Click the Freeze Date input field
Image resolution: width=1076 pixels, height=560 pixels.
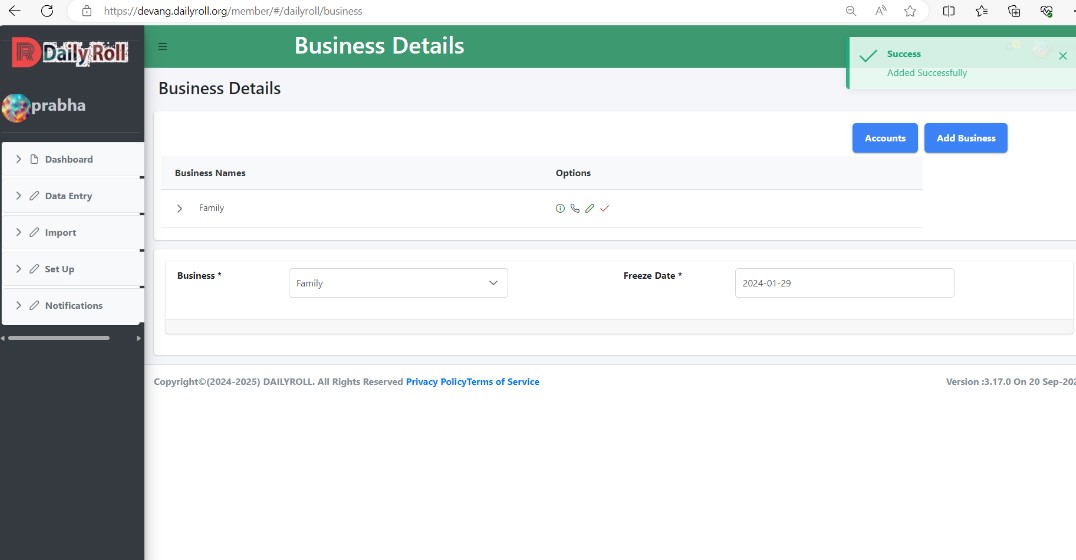[x=844, y=283]
